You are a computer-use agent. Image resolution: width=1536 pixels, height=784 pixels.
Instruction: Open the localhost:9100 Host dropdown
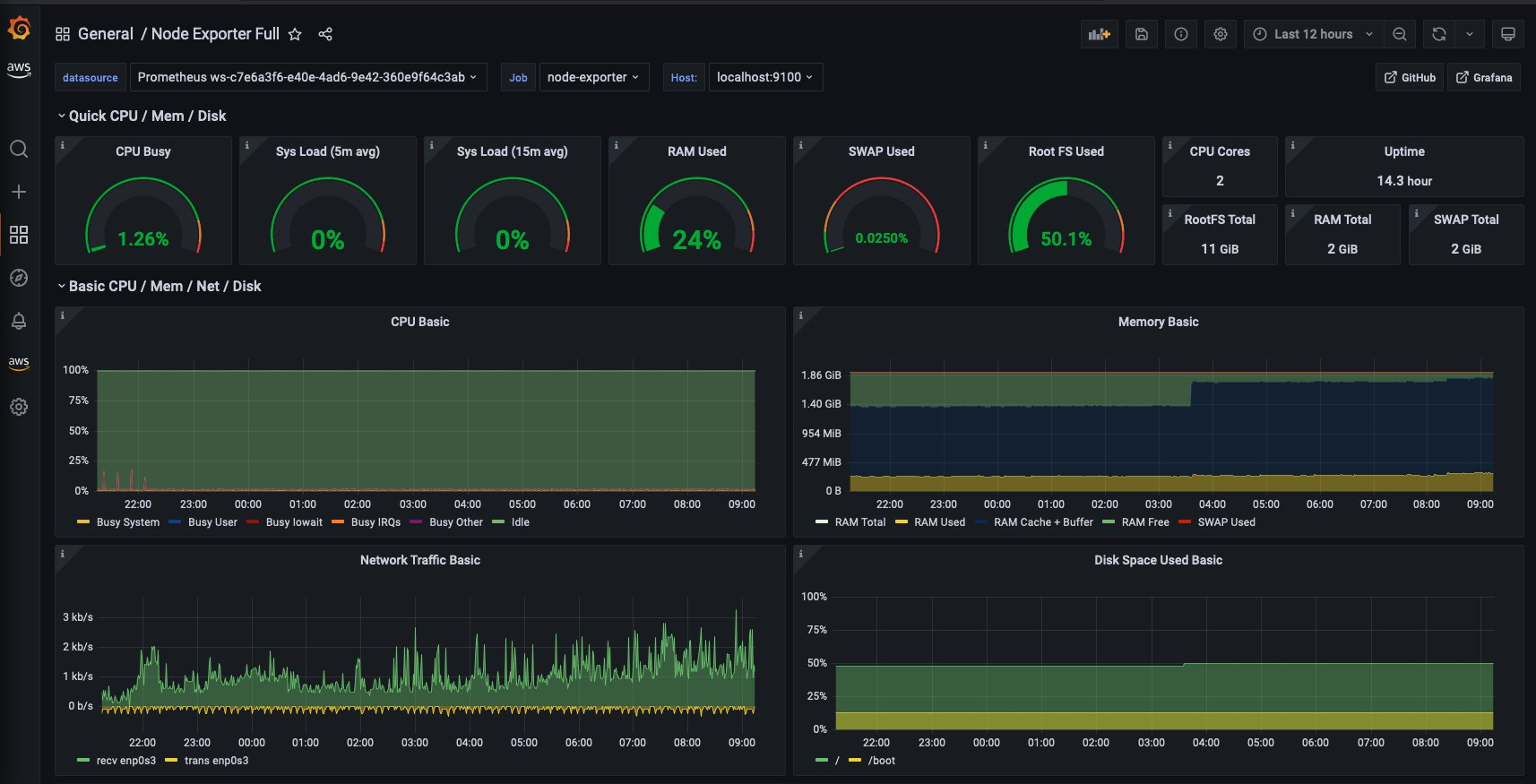pos(765,77)
